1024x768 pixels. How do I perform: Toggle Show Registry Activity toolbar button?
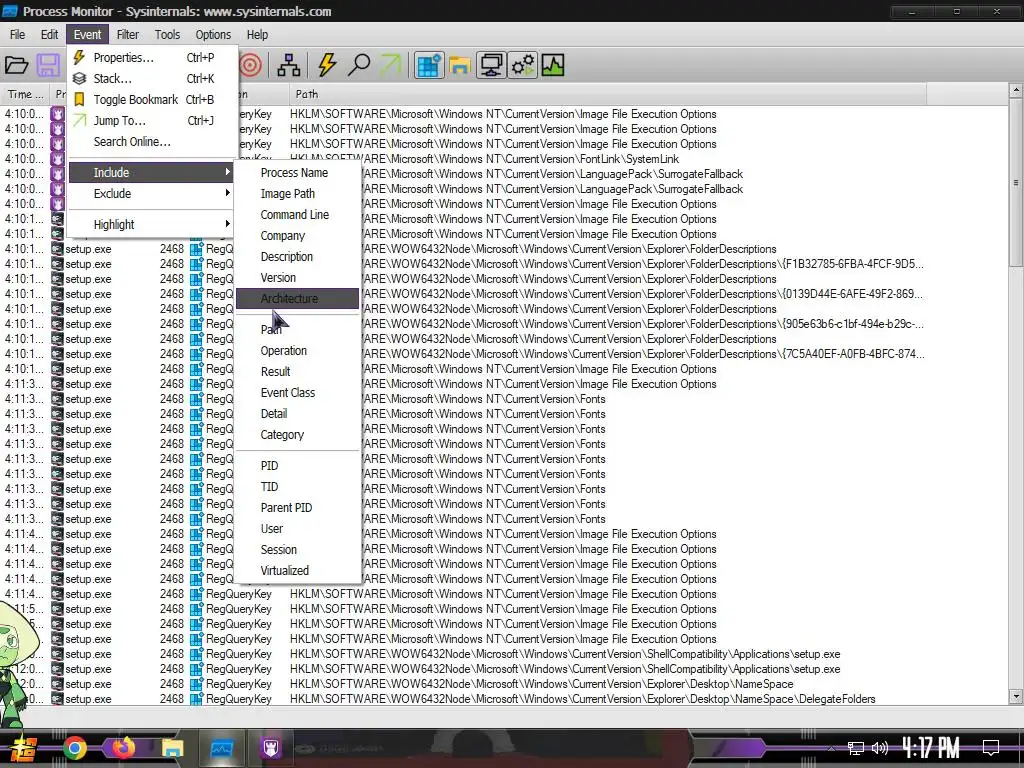pyautogui.click(x=429, y=65)
